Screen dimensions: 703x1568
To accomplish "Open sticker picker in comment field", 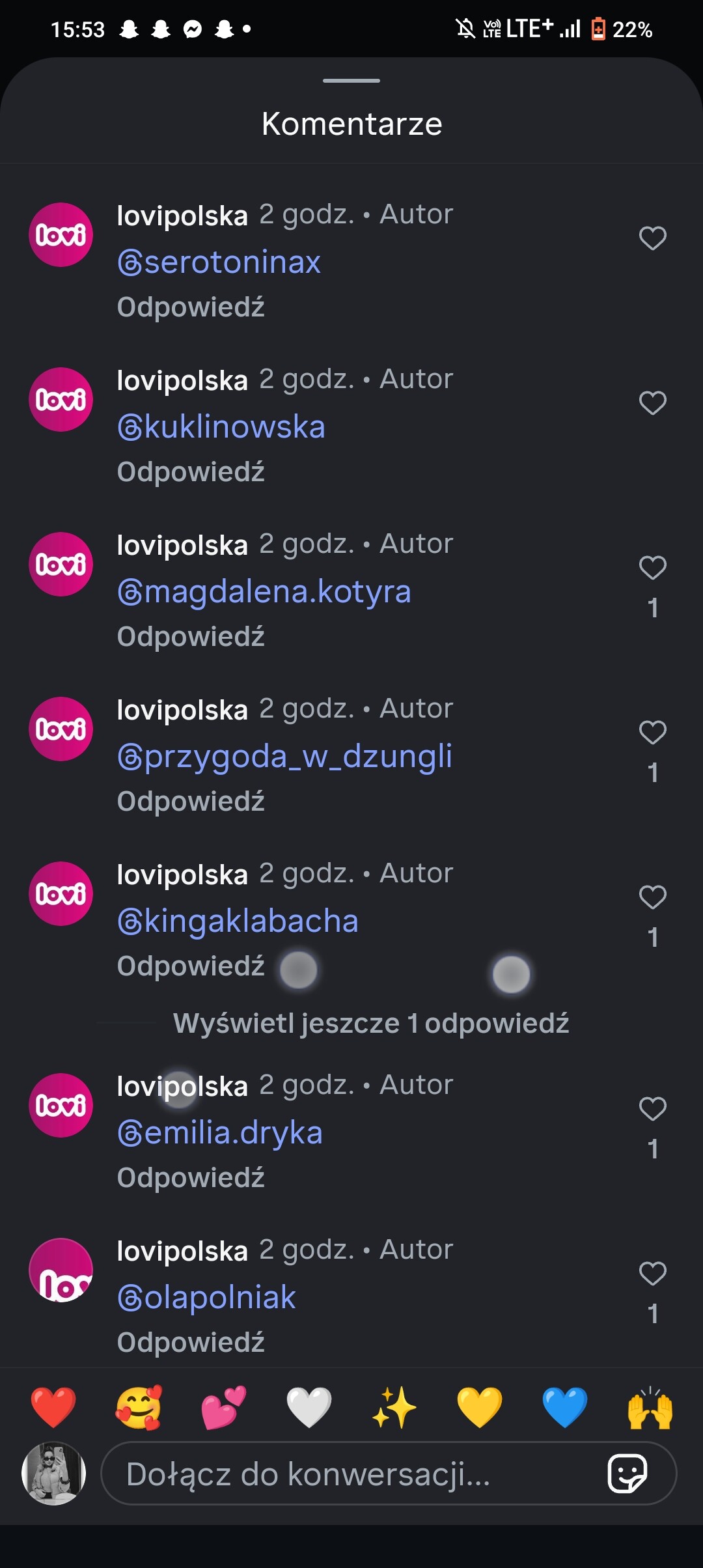I will pos(627,1473).
